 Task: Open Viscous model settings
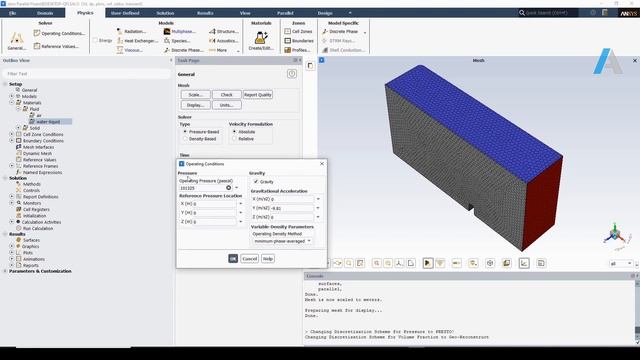130,50
